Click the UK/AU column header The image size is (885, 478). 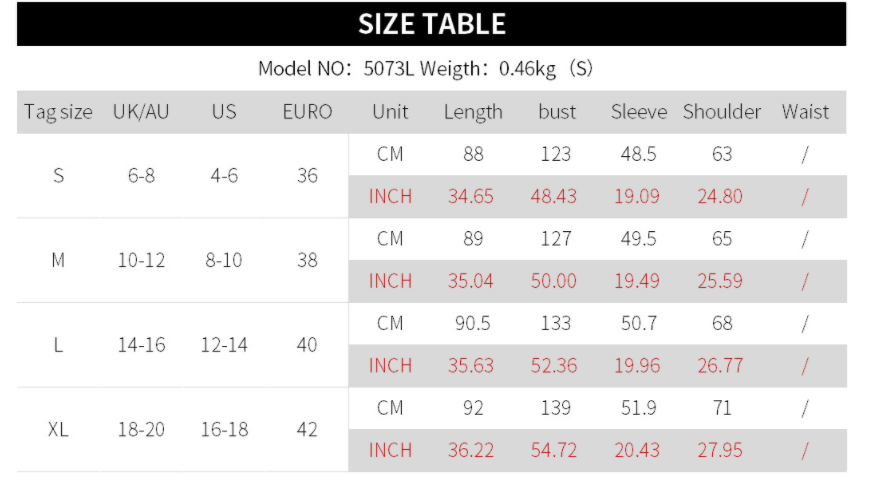coord(141,112)
